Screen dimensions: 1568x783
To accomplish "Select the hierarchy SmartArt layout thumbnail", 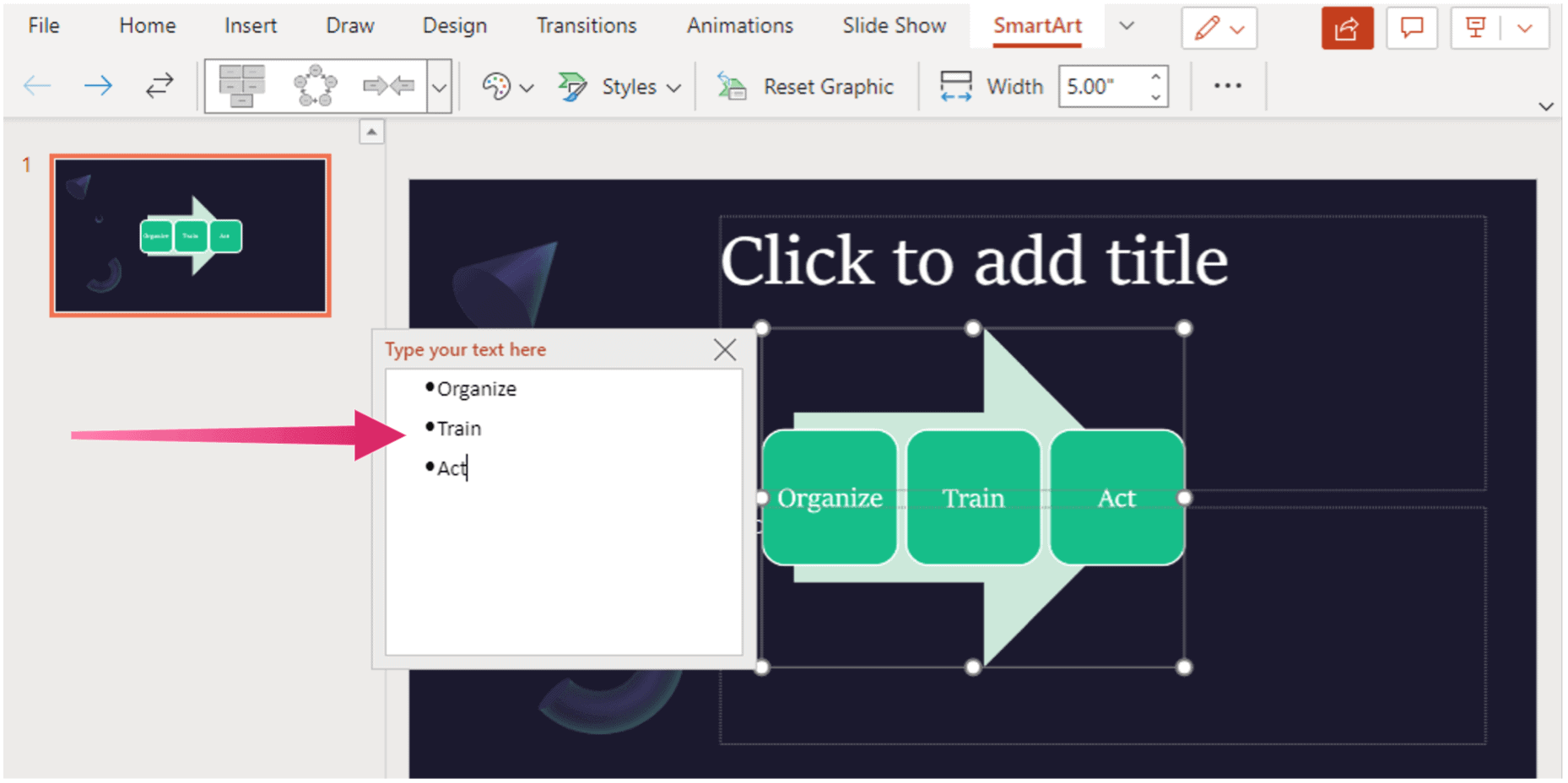I will pos(241,85).
